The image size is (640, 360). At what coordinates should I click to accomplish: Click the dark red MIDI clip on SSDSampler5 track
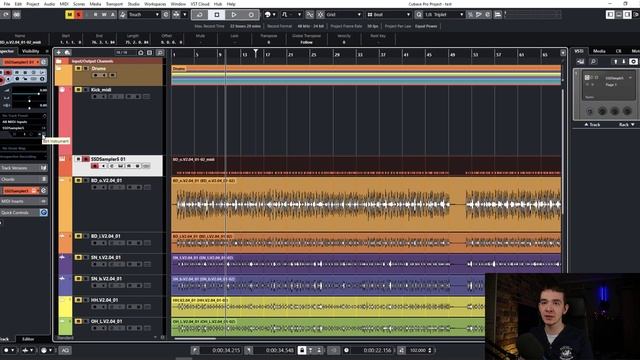click(x=366, y=165)
